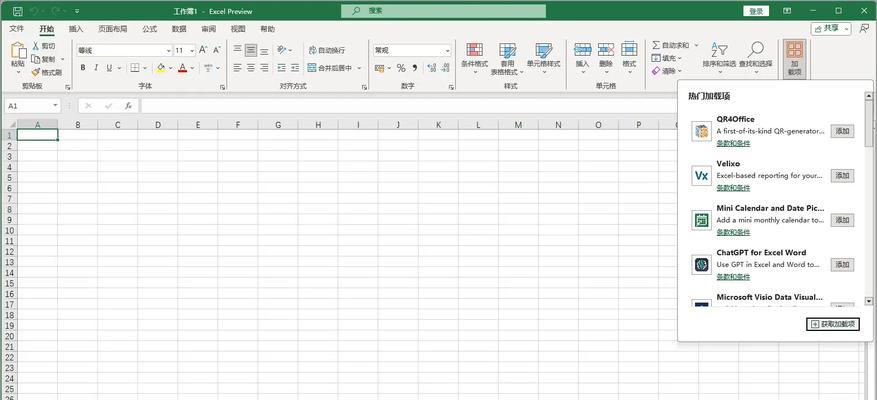This screenshot has width=877, height=400.
Task: Open Format as Table (套用表格格式)
Action: [x=507, y=58]
